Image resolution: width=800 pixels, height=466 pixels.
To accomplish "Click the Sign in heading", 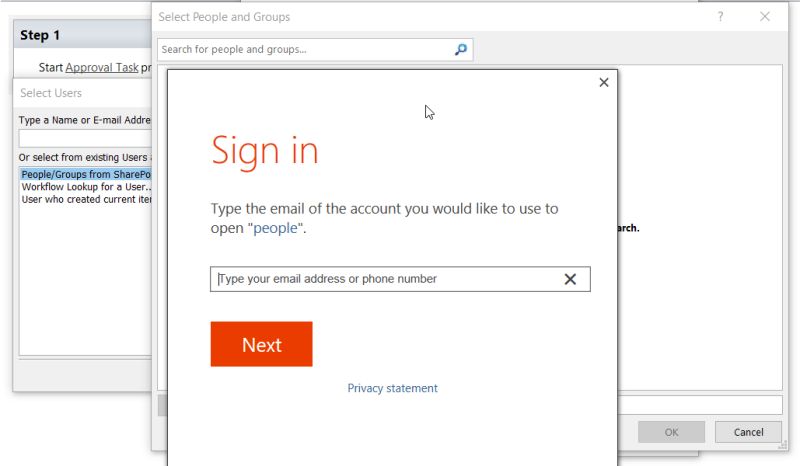I will click(x=265, y=151).
